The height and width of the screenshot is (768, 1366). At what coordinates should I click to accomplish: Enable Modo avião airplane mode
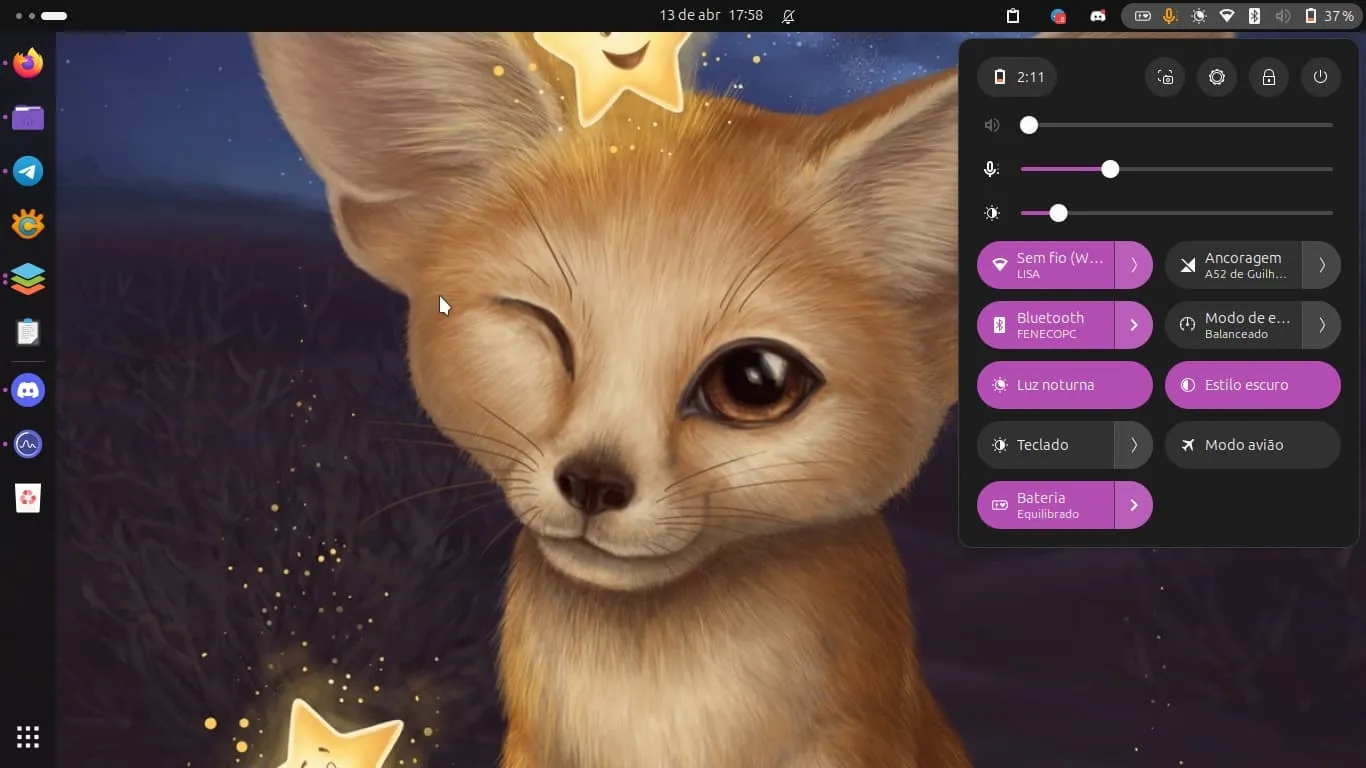click(x=1253, y=445)
